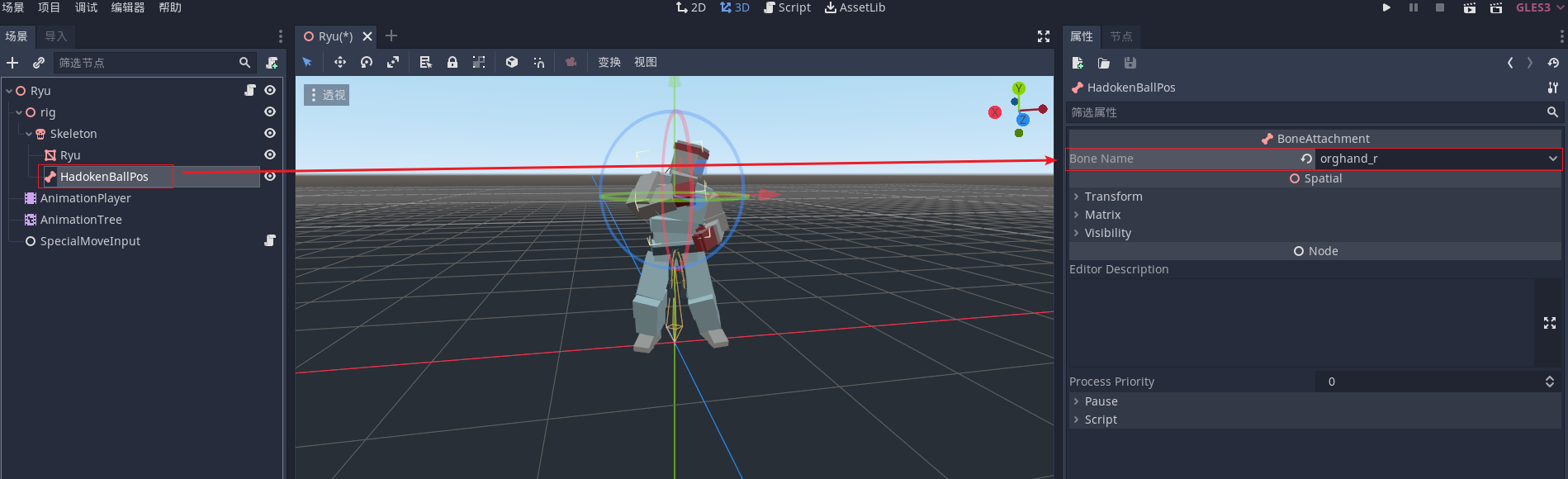Expand the Pause property section
The height and width of the screenshot is (479, 1568).
(1315, 401)
